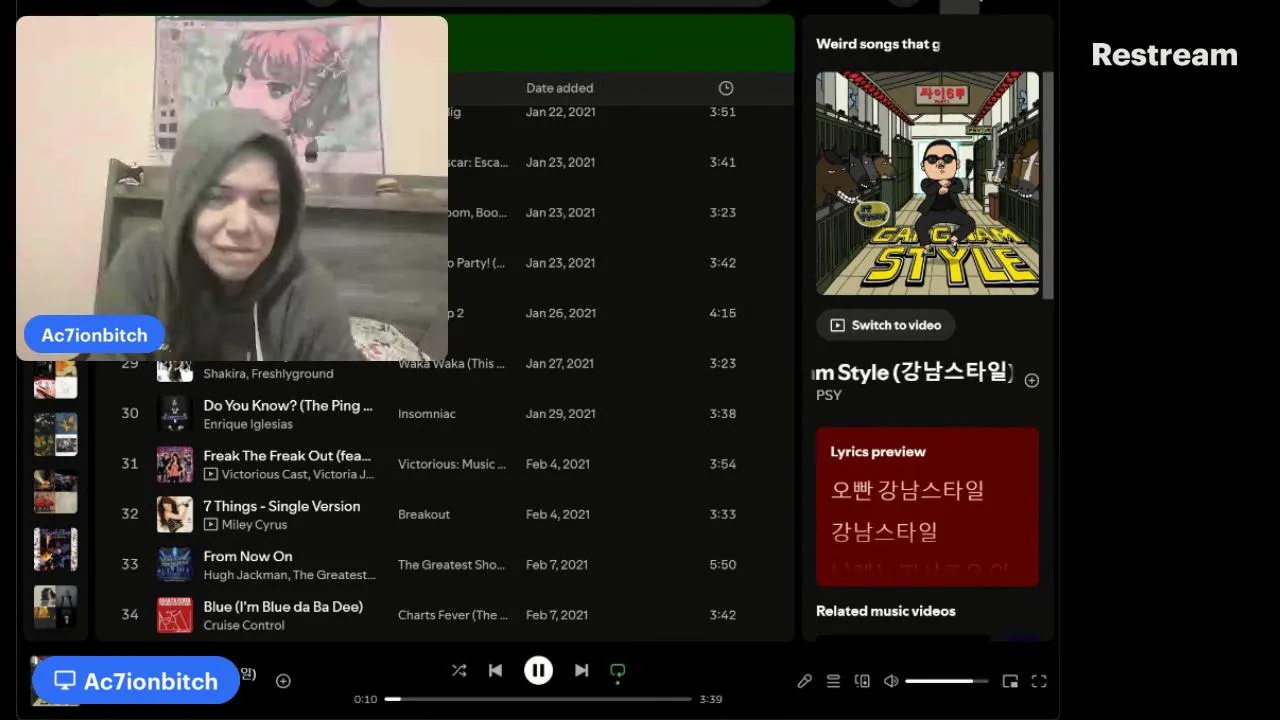This screenshot has height=720, width=1280.
Task: Open the Breakout album link
Action: (424, 514)
